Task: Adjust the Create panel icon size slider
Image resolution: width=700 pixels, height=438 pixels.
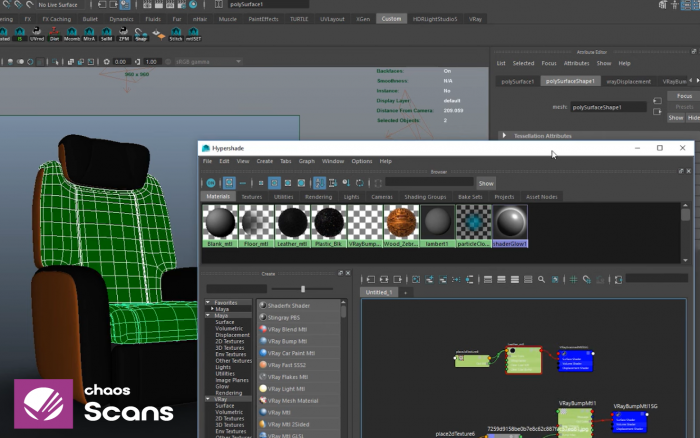Action: coord(303,289)
